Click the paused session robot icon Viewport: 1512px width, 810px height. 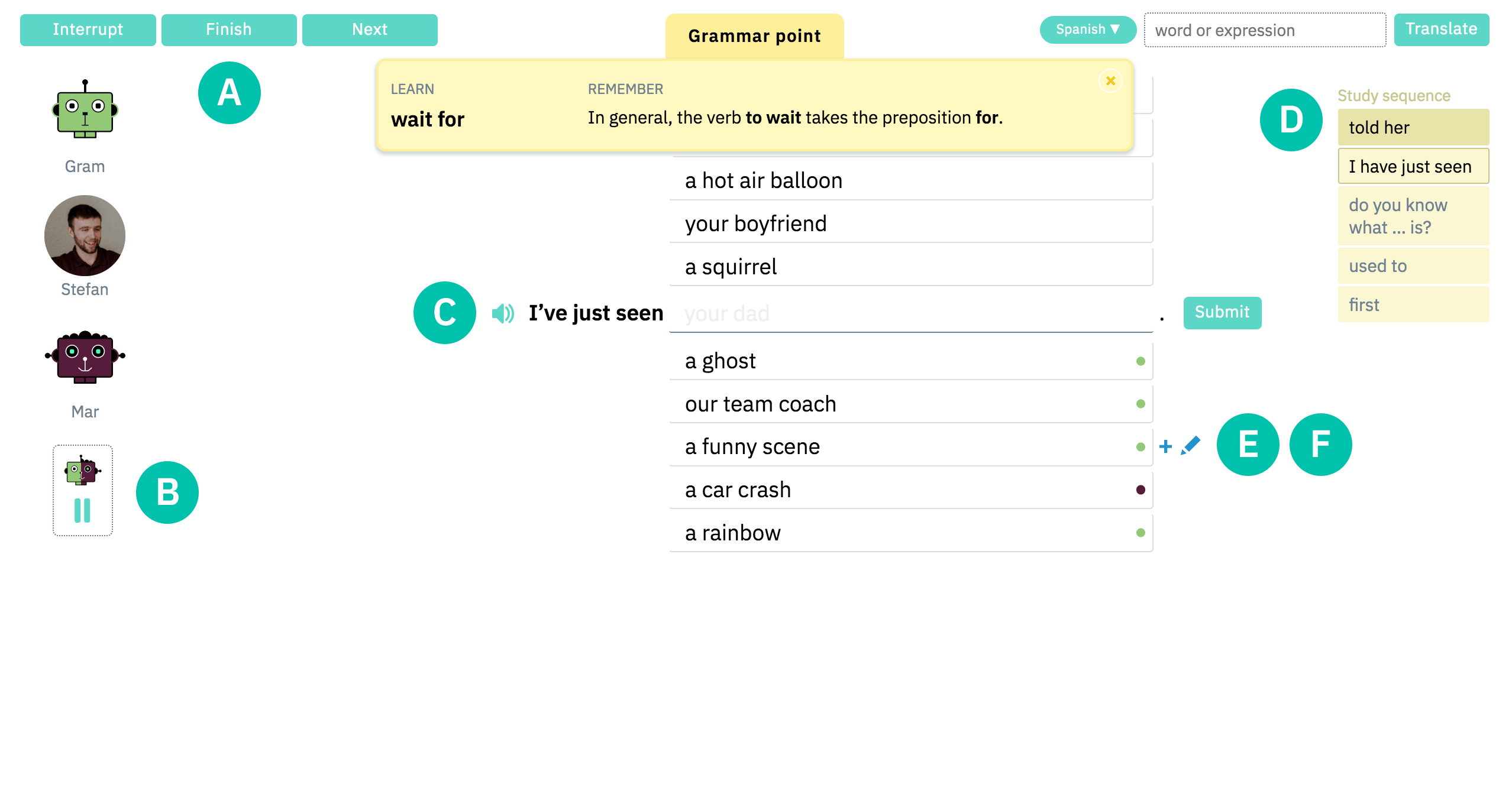click(x=82, y=489)
